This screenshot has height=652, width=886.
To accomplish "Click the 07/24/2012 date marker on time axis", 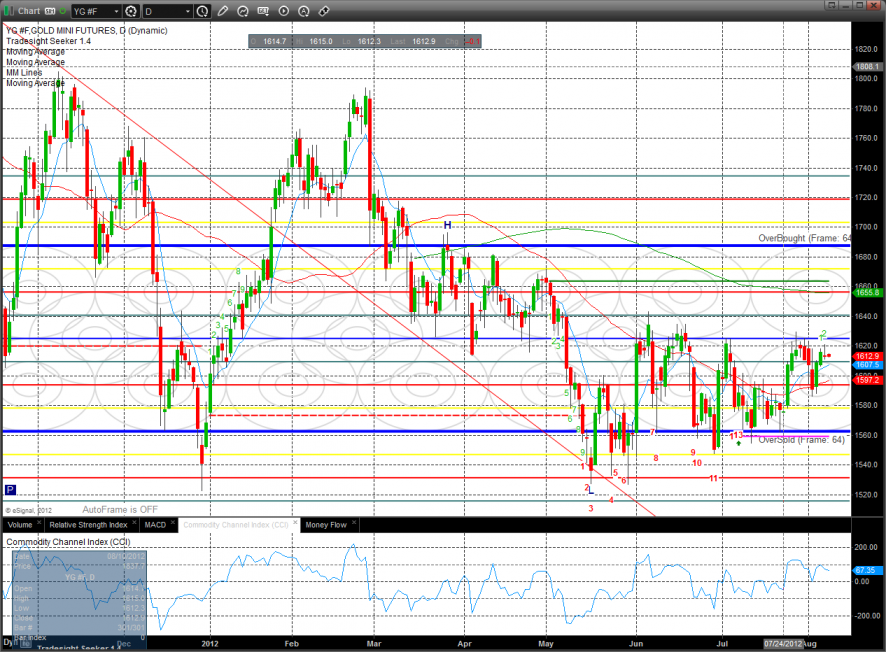I will (x=785, y=644).
